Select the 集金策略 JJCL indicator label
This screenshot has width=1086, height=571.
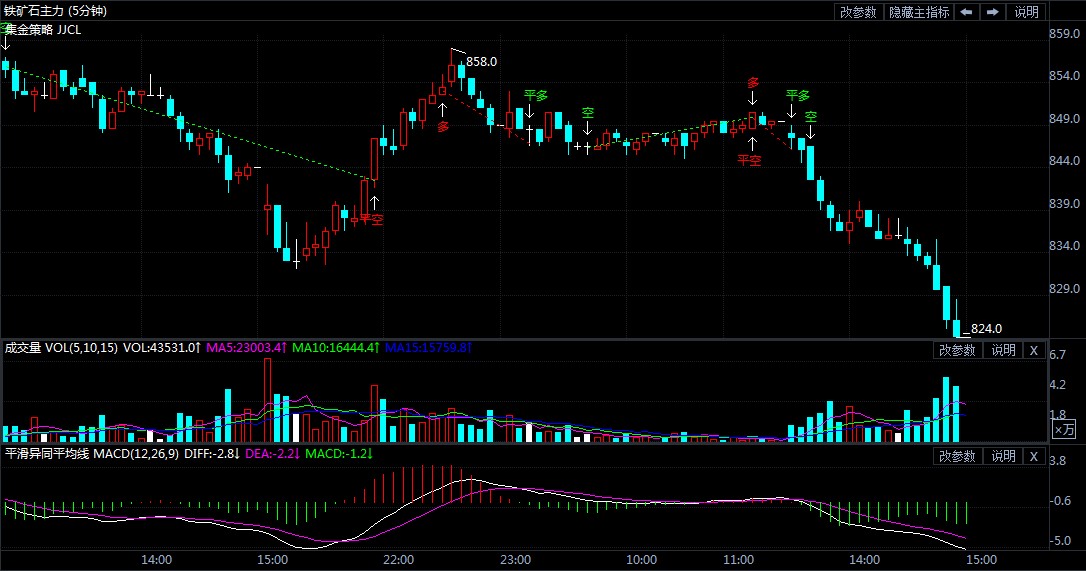(44, 30)
